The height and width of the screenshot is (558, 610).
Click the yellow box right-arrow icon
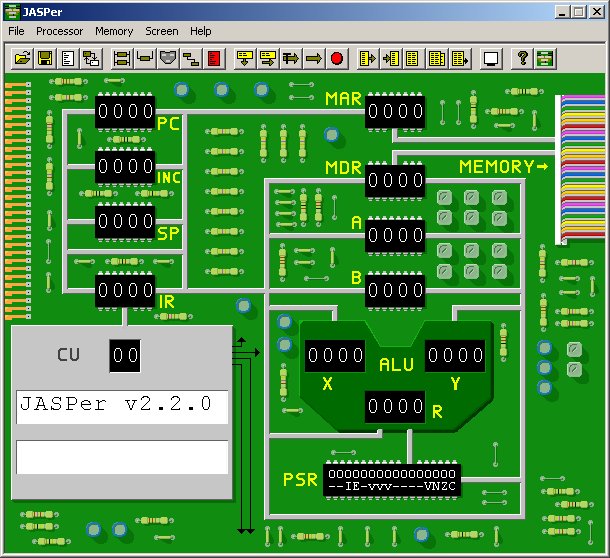268,59
